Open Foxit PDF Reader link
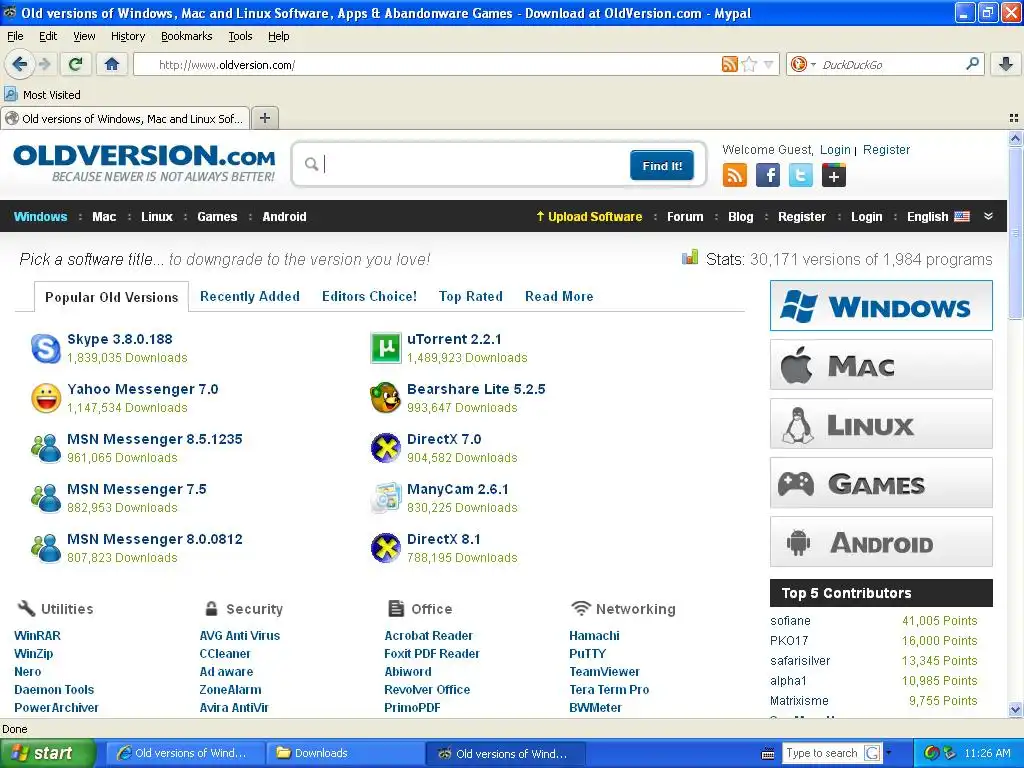Viewport: 1024px width, 768px height. pos(432,654)
